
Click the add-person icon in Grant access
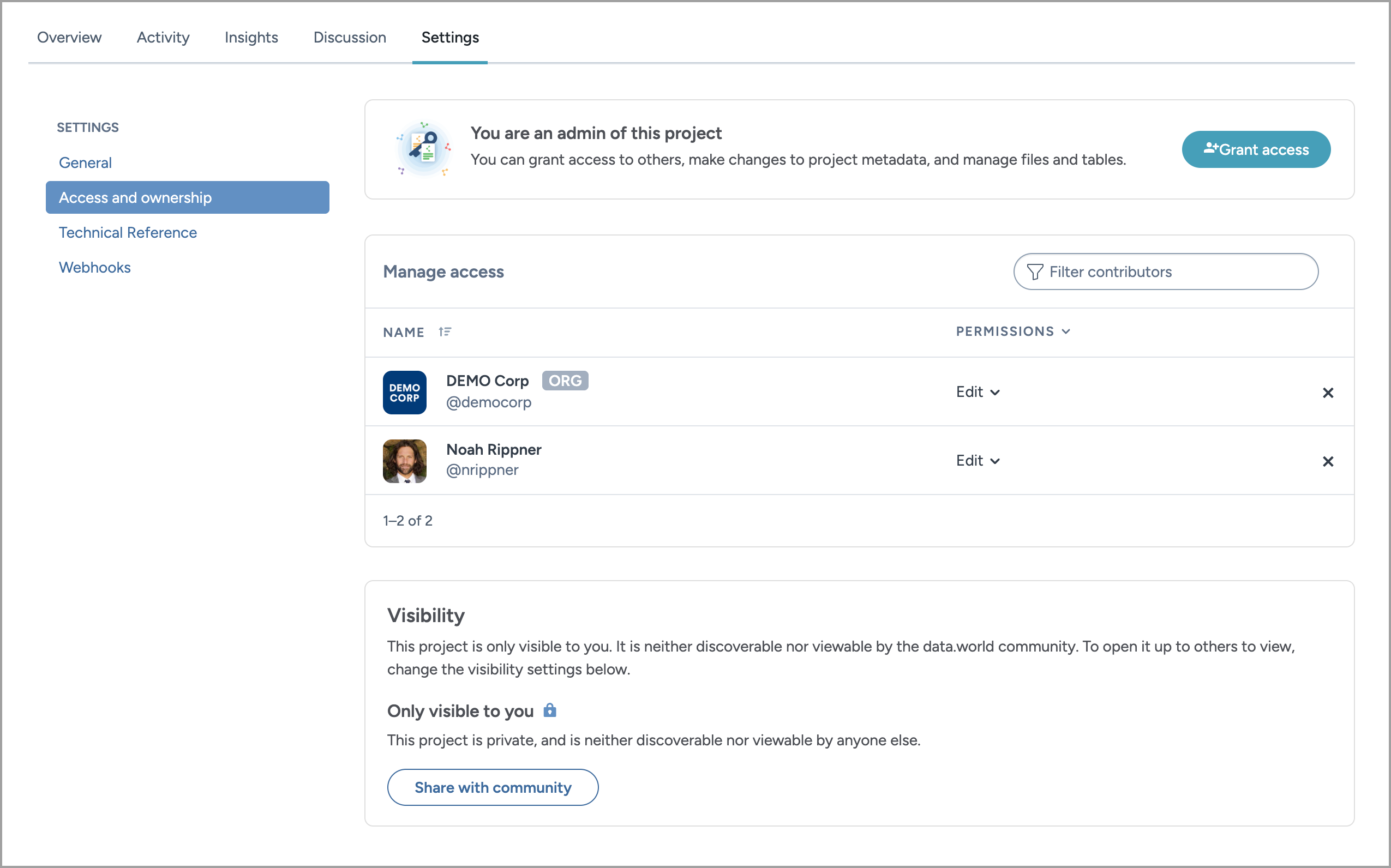pyautogui.click(x=1210, y=148)
